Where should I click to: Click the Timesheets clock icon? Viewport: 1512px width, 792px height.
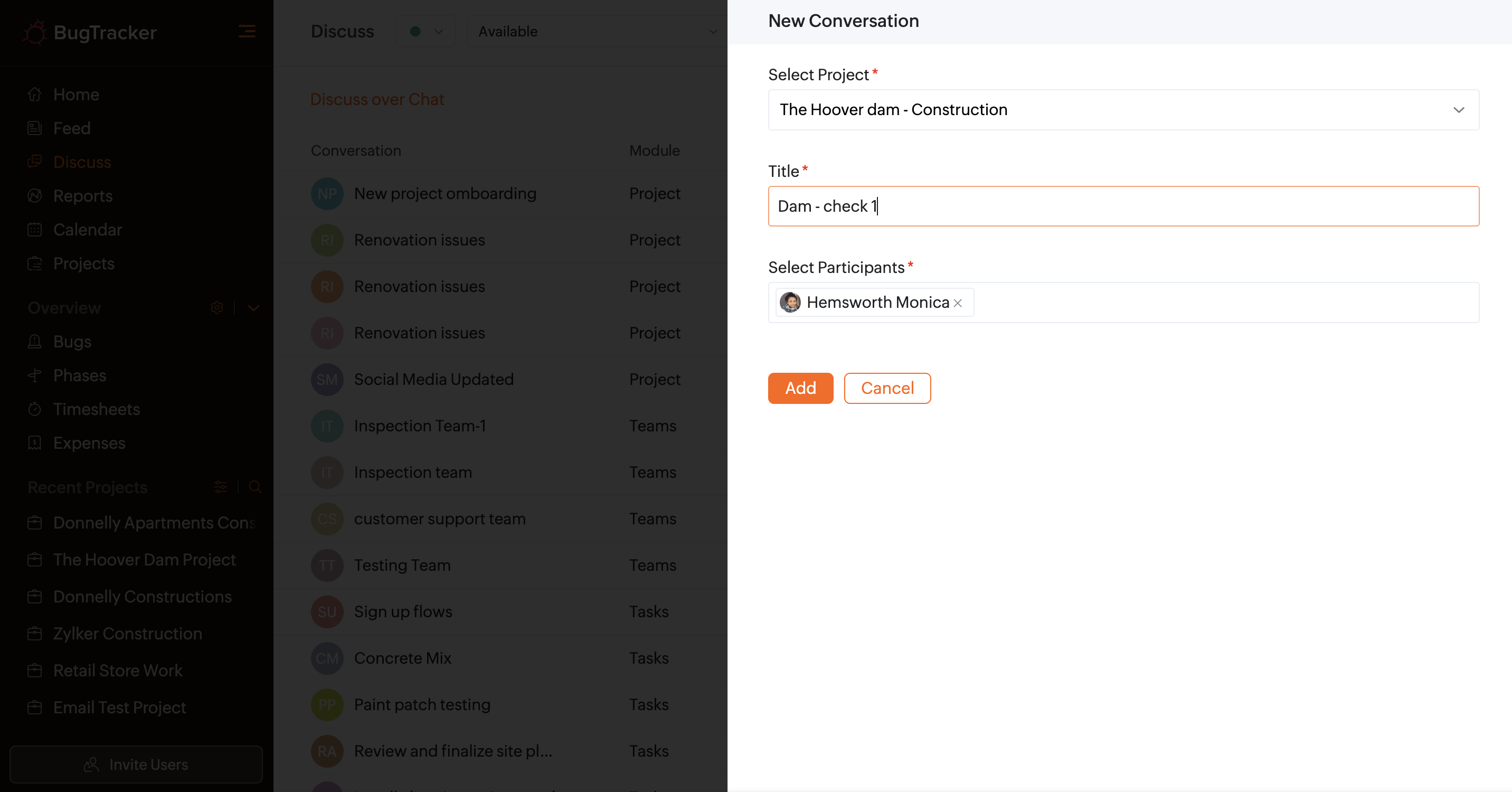[x=35, y=409]
